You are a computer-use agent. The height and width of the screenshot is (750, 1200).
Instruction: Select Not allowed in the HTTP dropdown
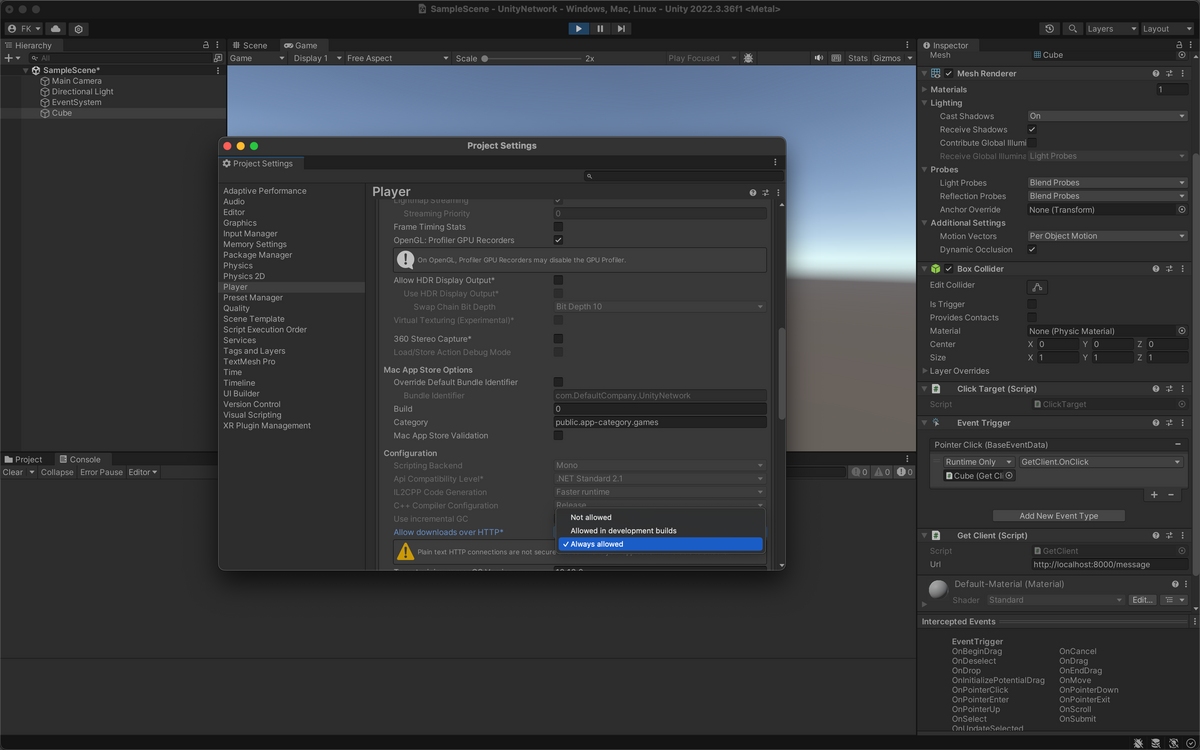click(x=660, y=518)
